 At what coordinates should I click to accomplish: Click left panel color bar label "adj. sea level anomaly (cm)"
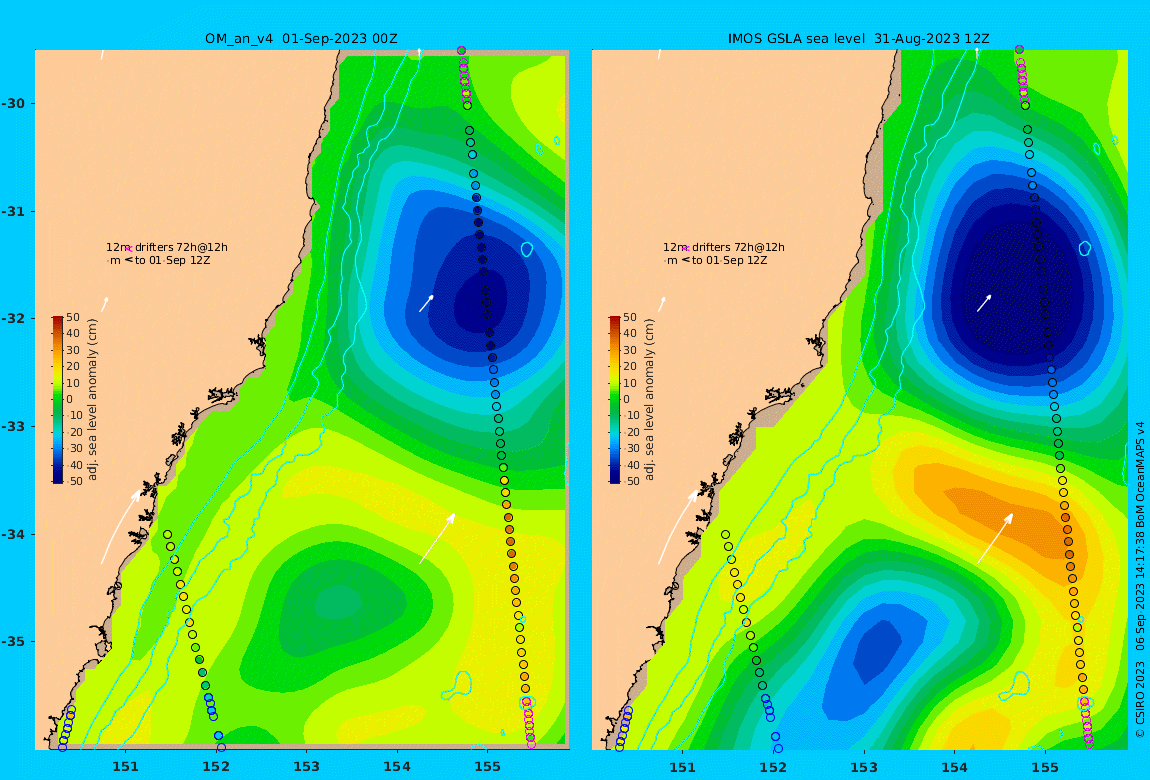coord(92,400)
